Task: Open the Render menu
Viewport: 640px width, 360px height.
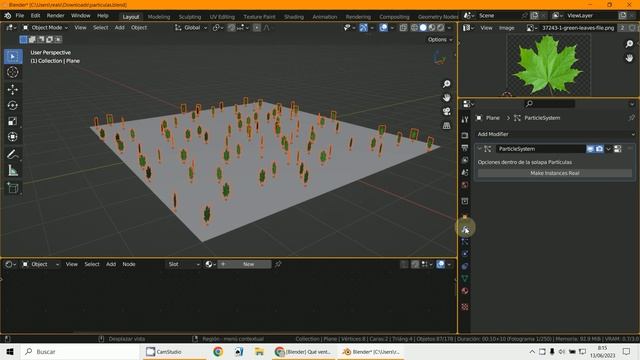Action: pyautogui.click(x=56, y=16)
